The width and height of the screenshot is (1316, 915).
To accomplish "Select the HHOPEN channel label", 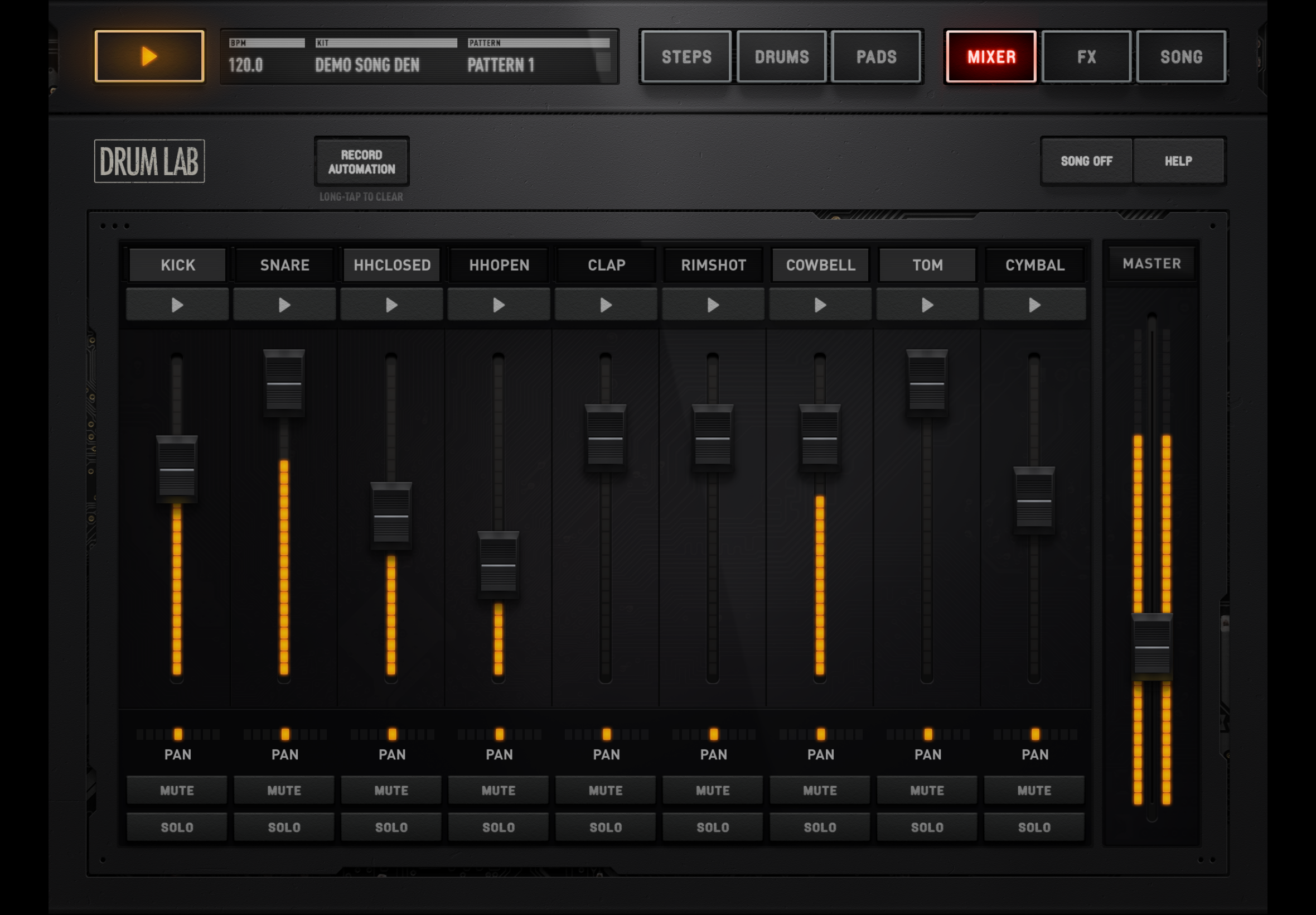I will (x=499, y=265).
